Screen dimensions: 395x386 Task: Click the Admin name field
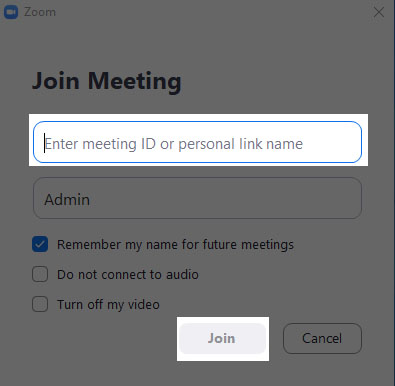point(197,198)
